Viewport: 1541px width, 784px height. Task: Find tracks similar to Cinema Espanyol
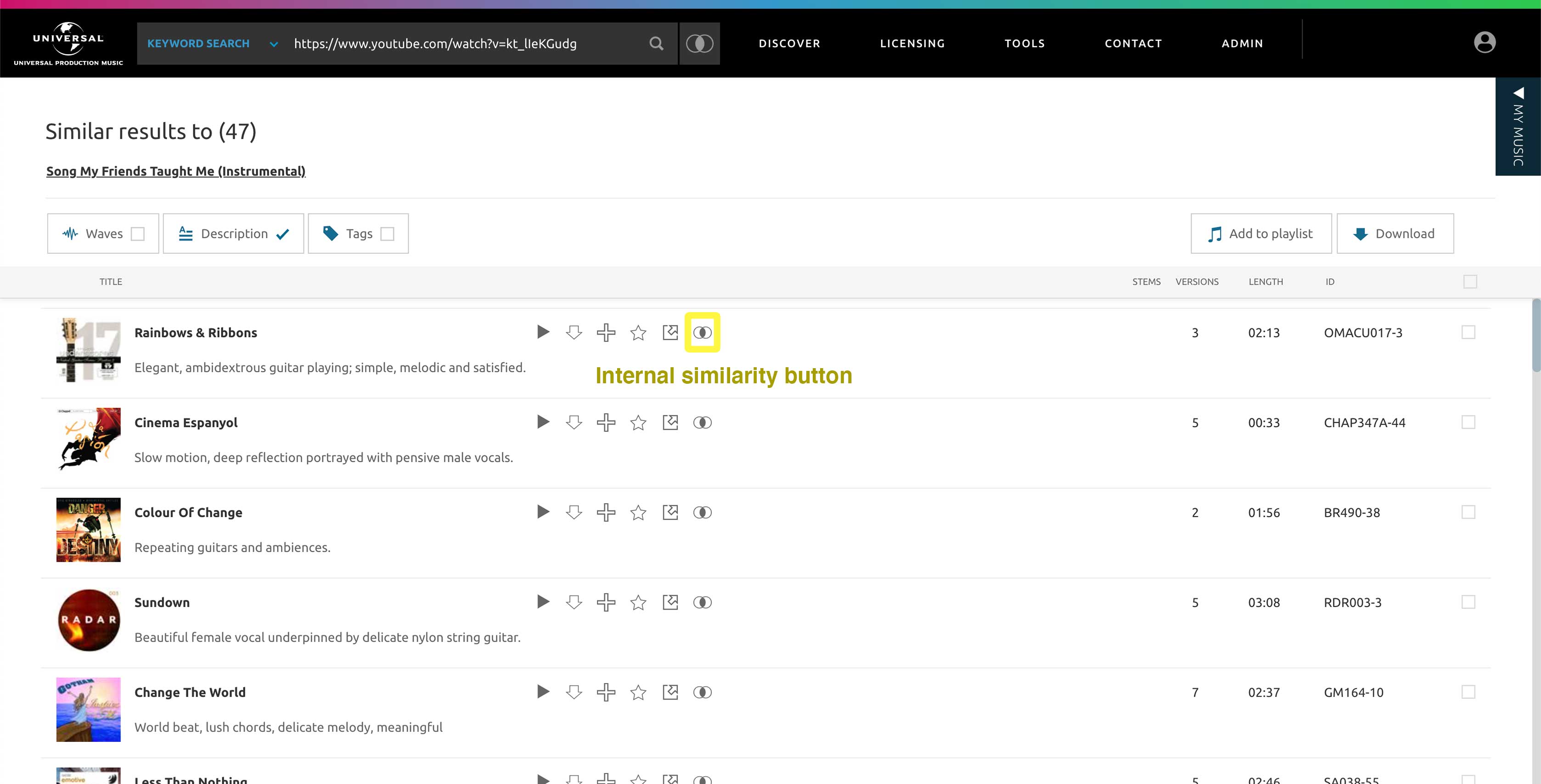tap(702, 422)
